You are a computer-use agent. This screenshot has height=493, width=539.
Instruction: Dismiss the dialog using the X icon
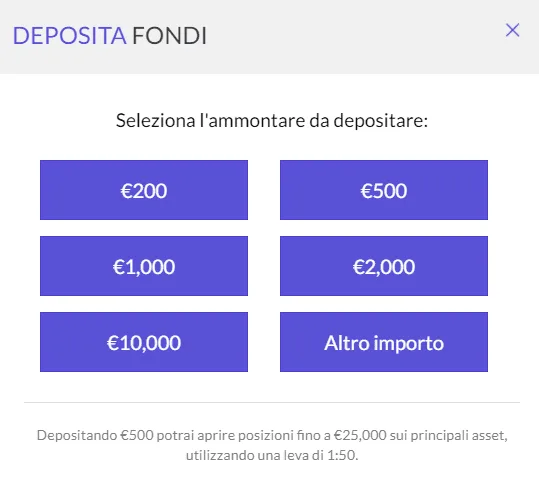[x=512, y=30]
